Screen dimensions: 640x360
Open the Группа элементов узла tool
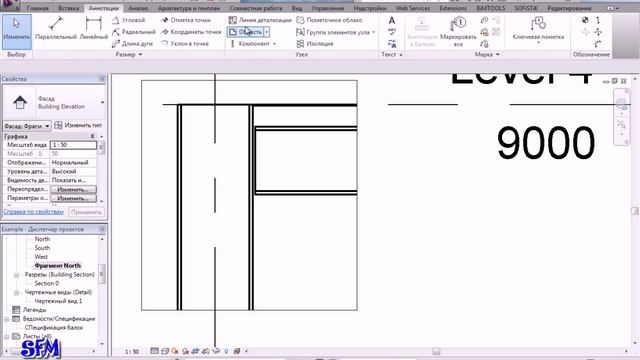(x=333, y=32)
